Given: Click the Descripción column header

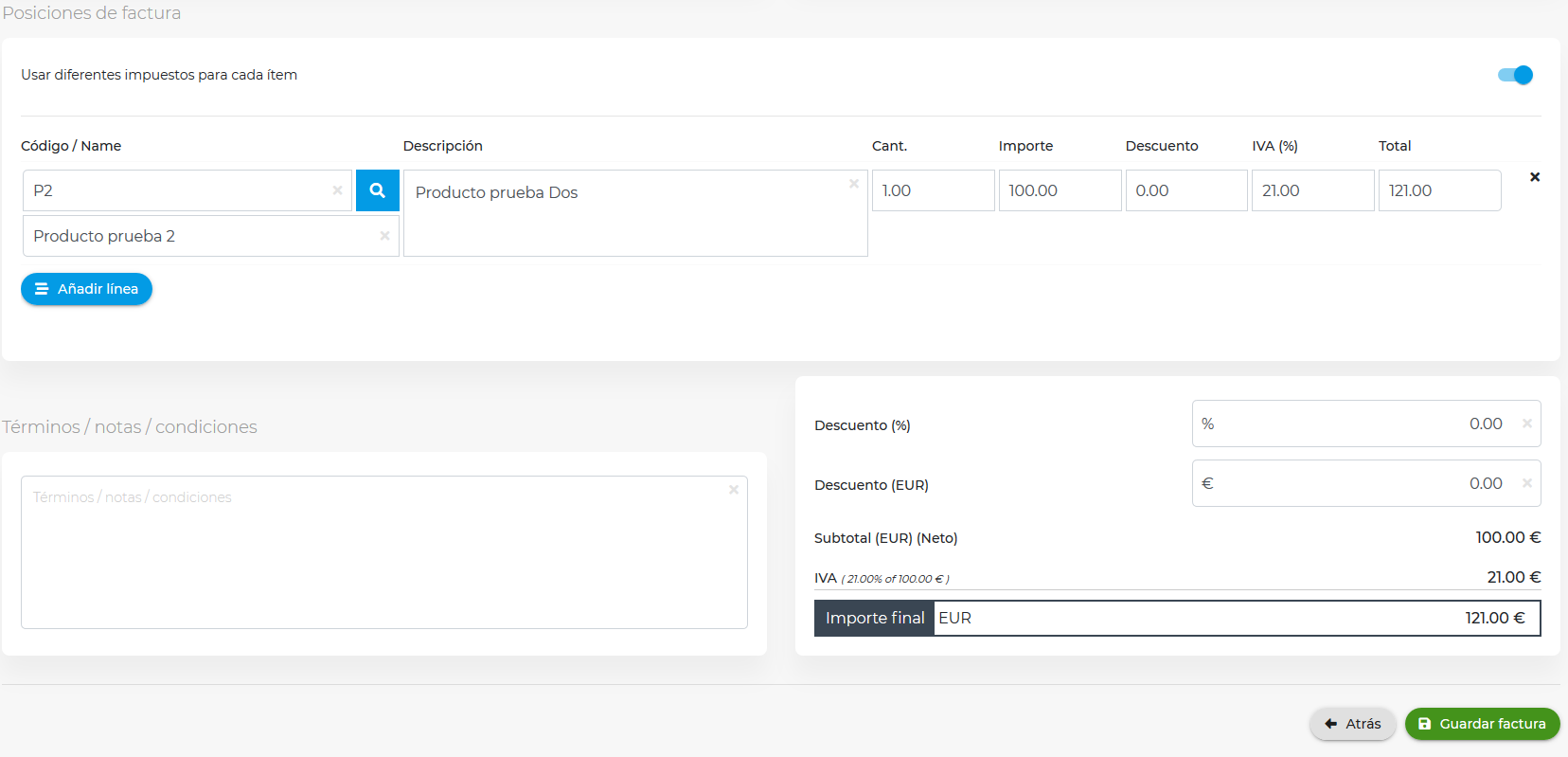Looking at the screenshot, I should [x=443, y=146].
